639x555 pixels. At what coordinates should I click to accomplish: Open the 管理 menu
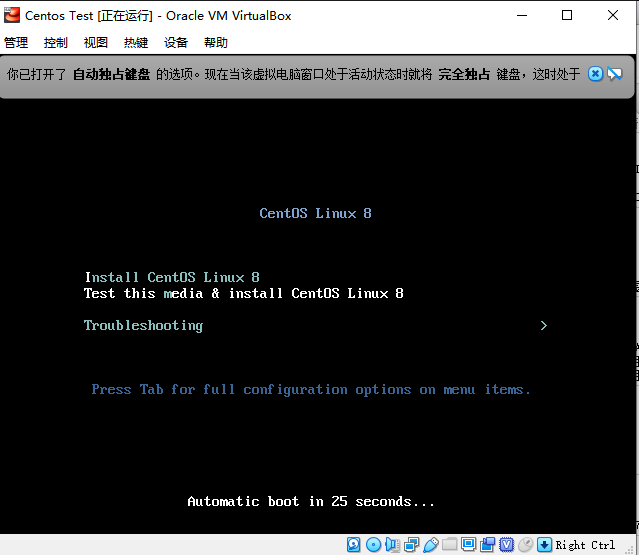click(16, 42)
